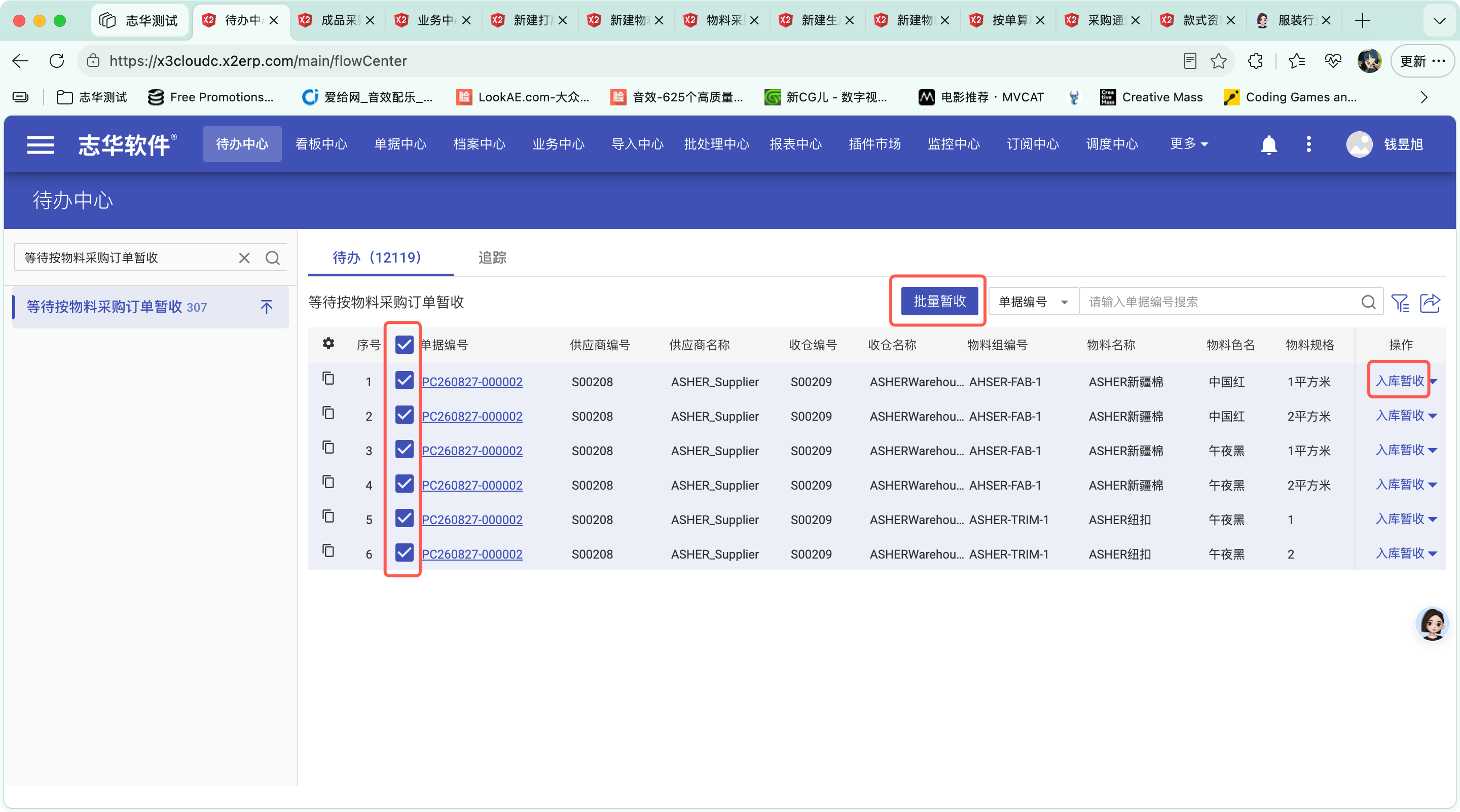The height and width of the screenshot is (812, 1460).
Task: Uncheck the checkbox in row 1
Action: tap(404, 380)
